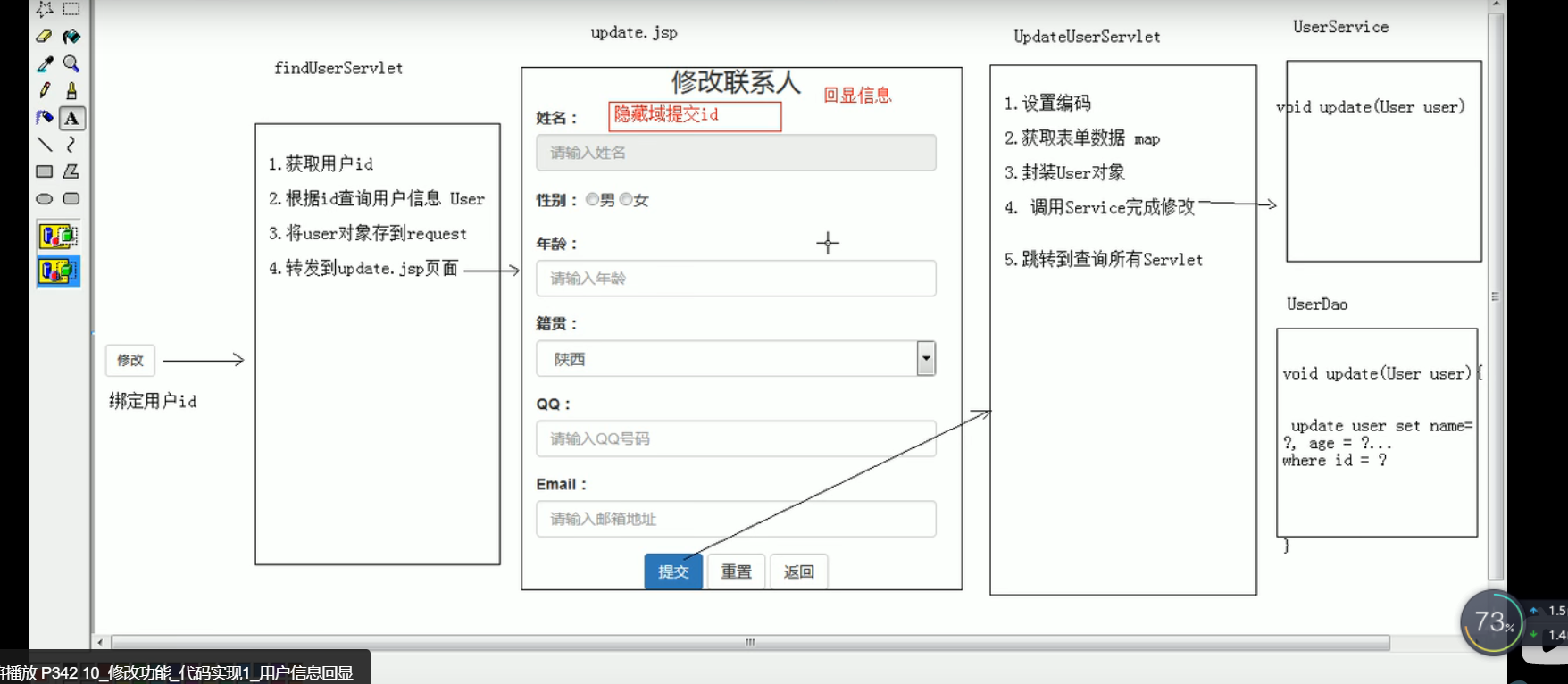The height and width of the screenshot is (684, 1568).
Task: Click the text 1.获取用户id
Action: point(321,163)
